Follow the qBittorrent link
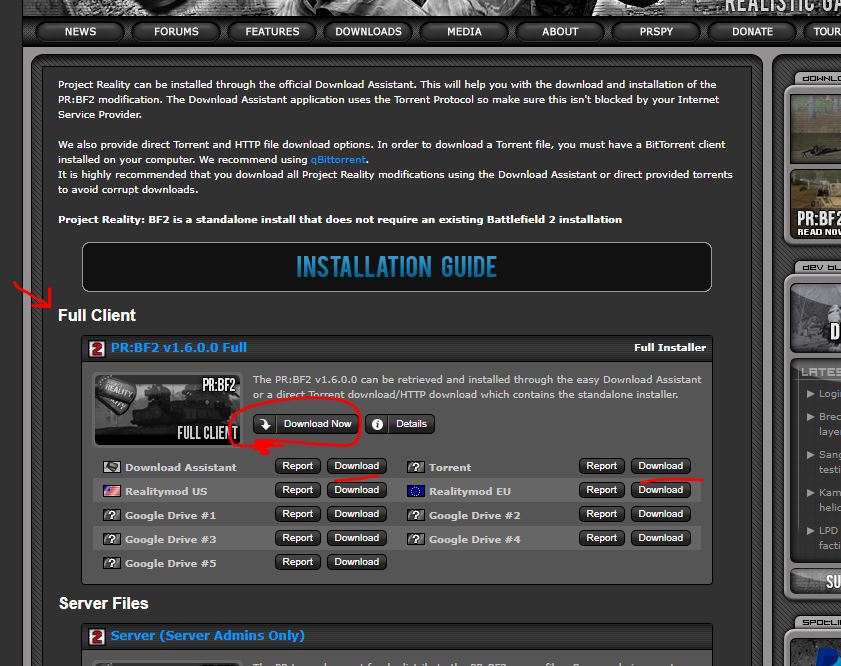Image resolution: width=841 pixels, height=666 pixels. click(338, 159)
